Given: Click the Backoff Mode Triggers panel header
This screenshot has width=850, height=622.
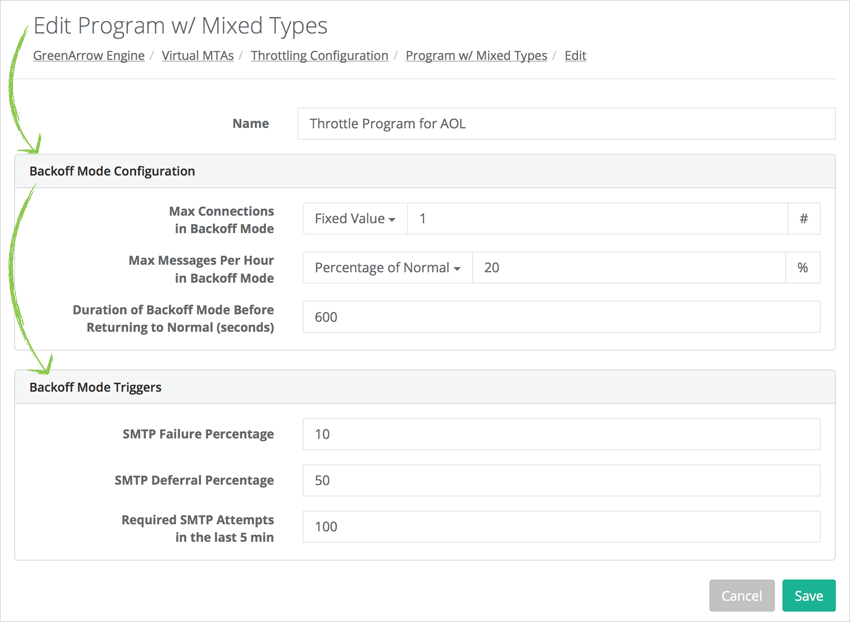Looking at the screenshot, I should point(425,387).
